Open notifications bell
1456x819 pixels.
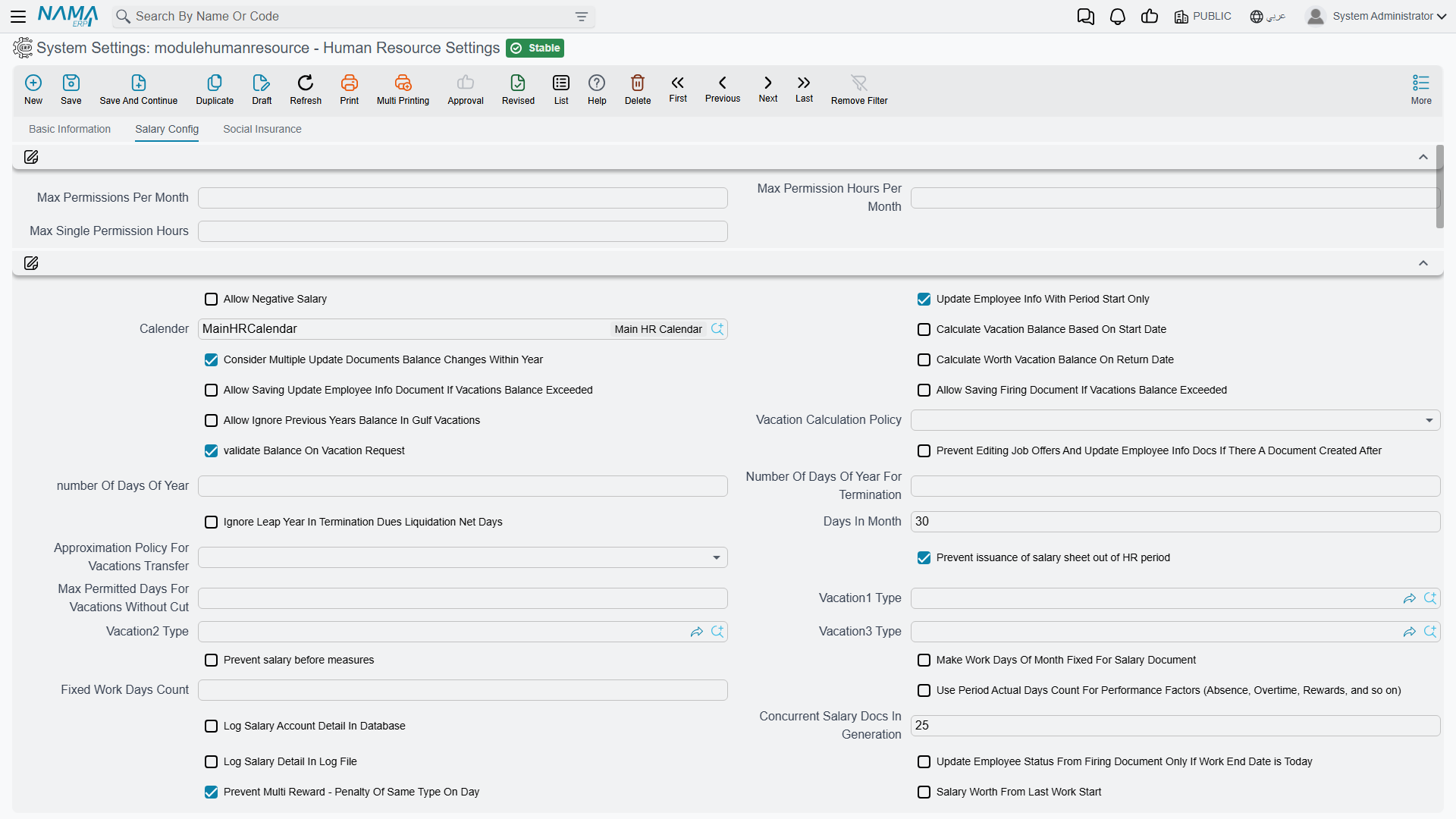pos(1117,17)
